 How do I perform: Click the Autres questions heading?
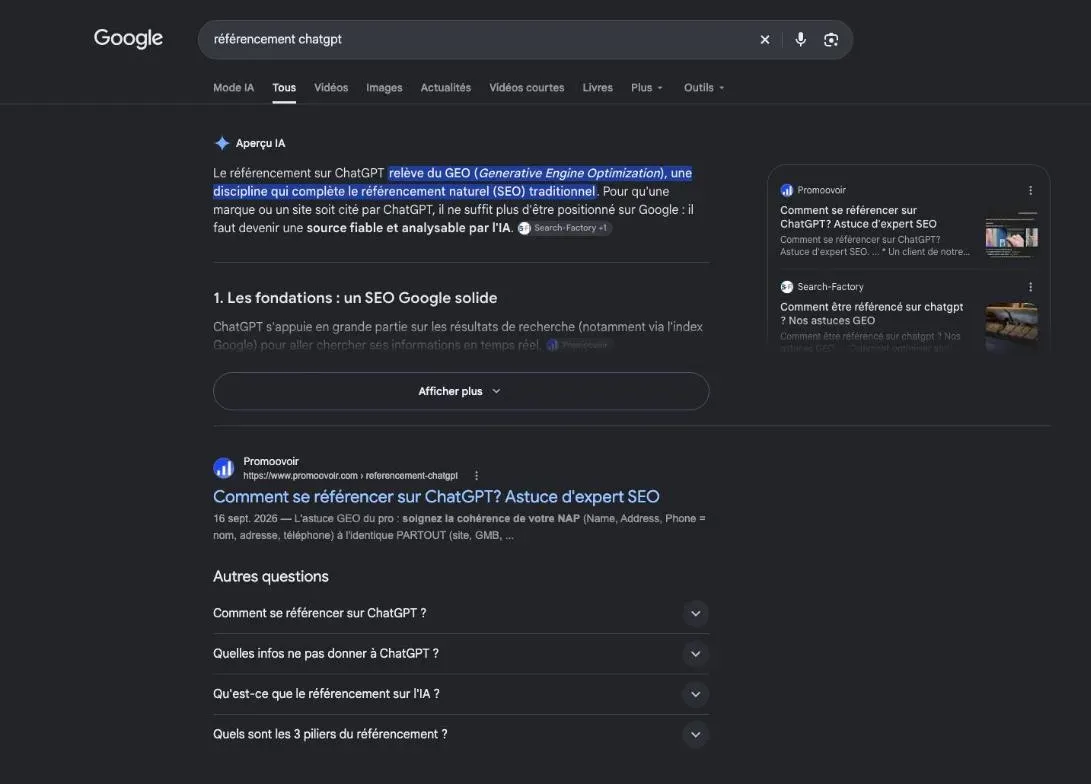271,577
